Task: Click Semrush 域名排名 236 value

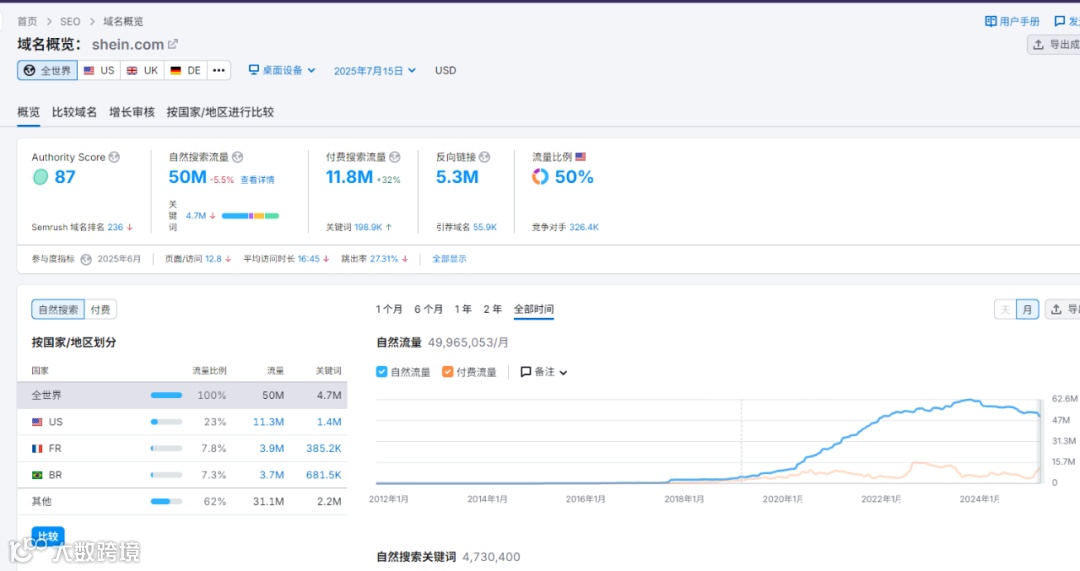Action: click(x=115, y=227)
